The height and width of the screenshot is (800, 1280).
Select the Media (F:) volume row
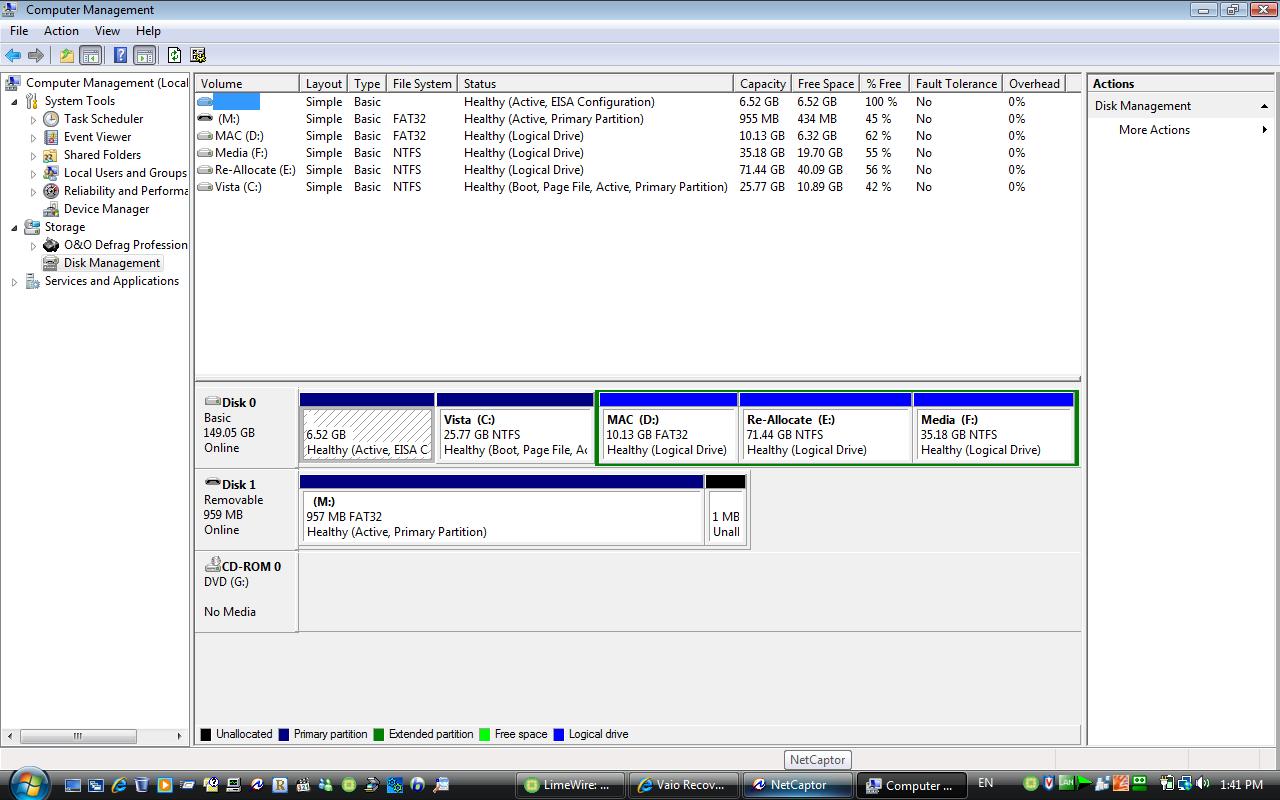coord(636,153)
